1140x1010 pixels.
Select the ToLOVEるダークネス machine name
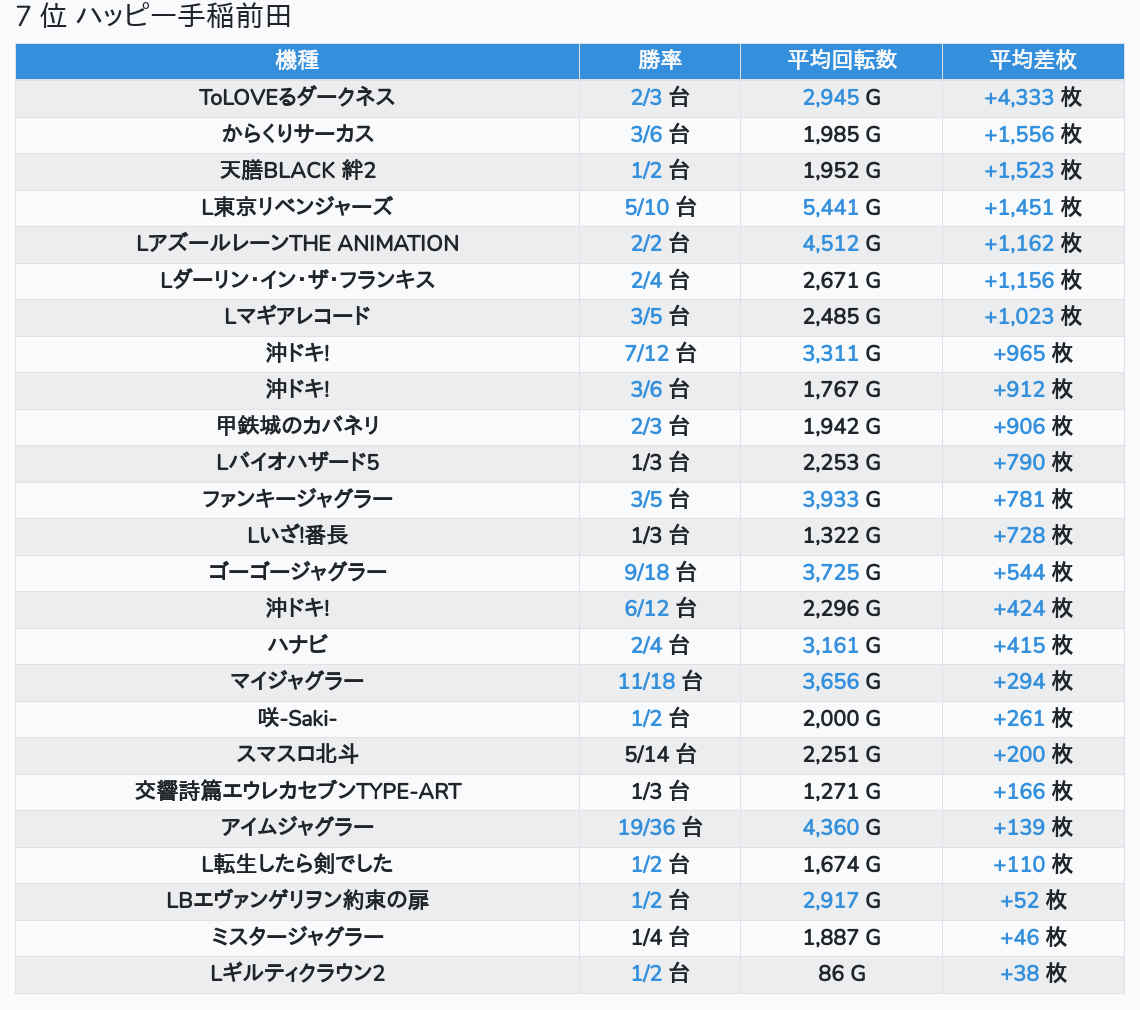(x=297, y=97)
